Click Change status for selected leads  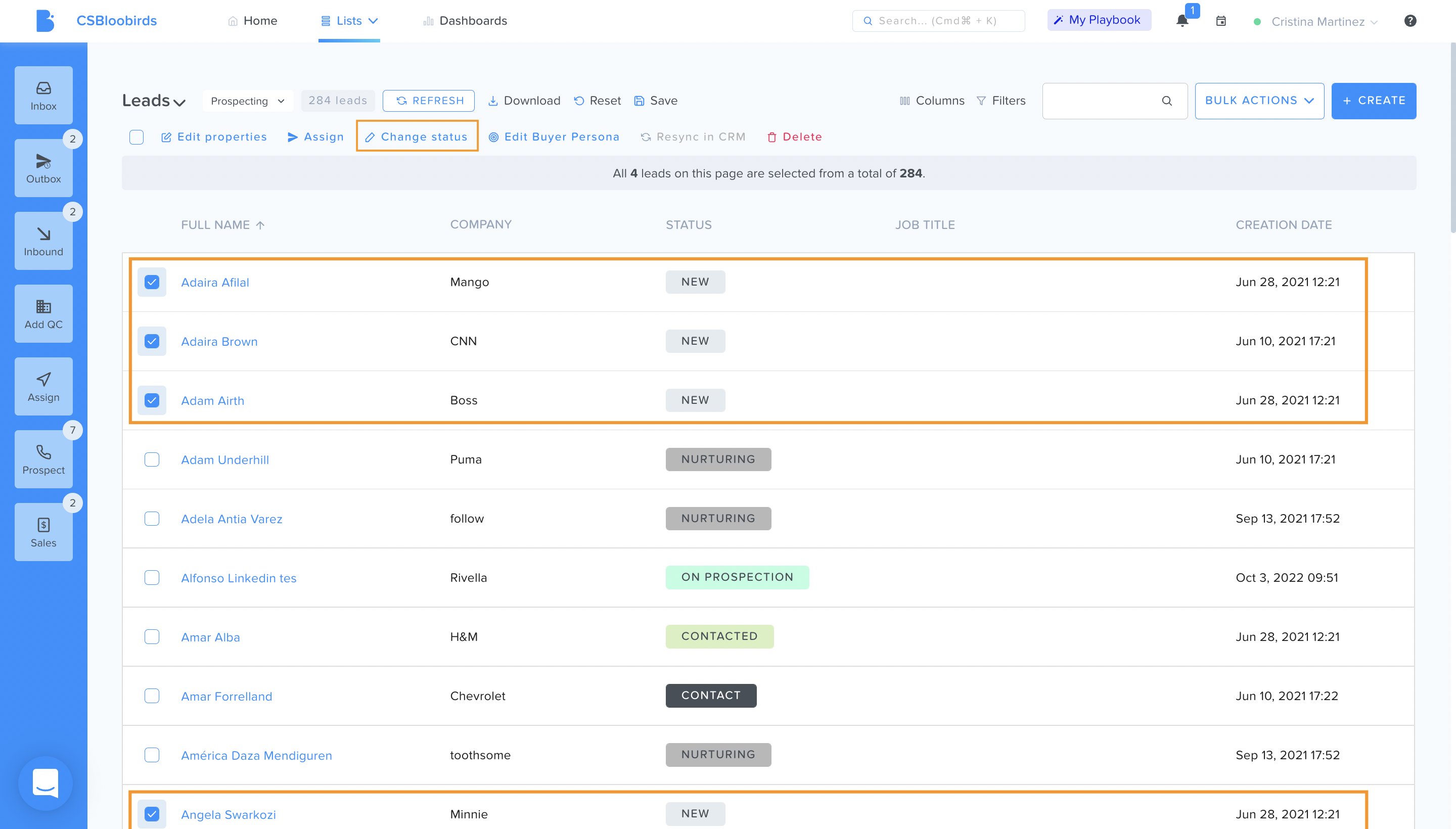(x=417, y=137)
